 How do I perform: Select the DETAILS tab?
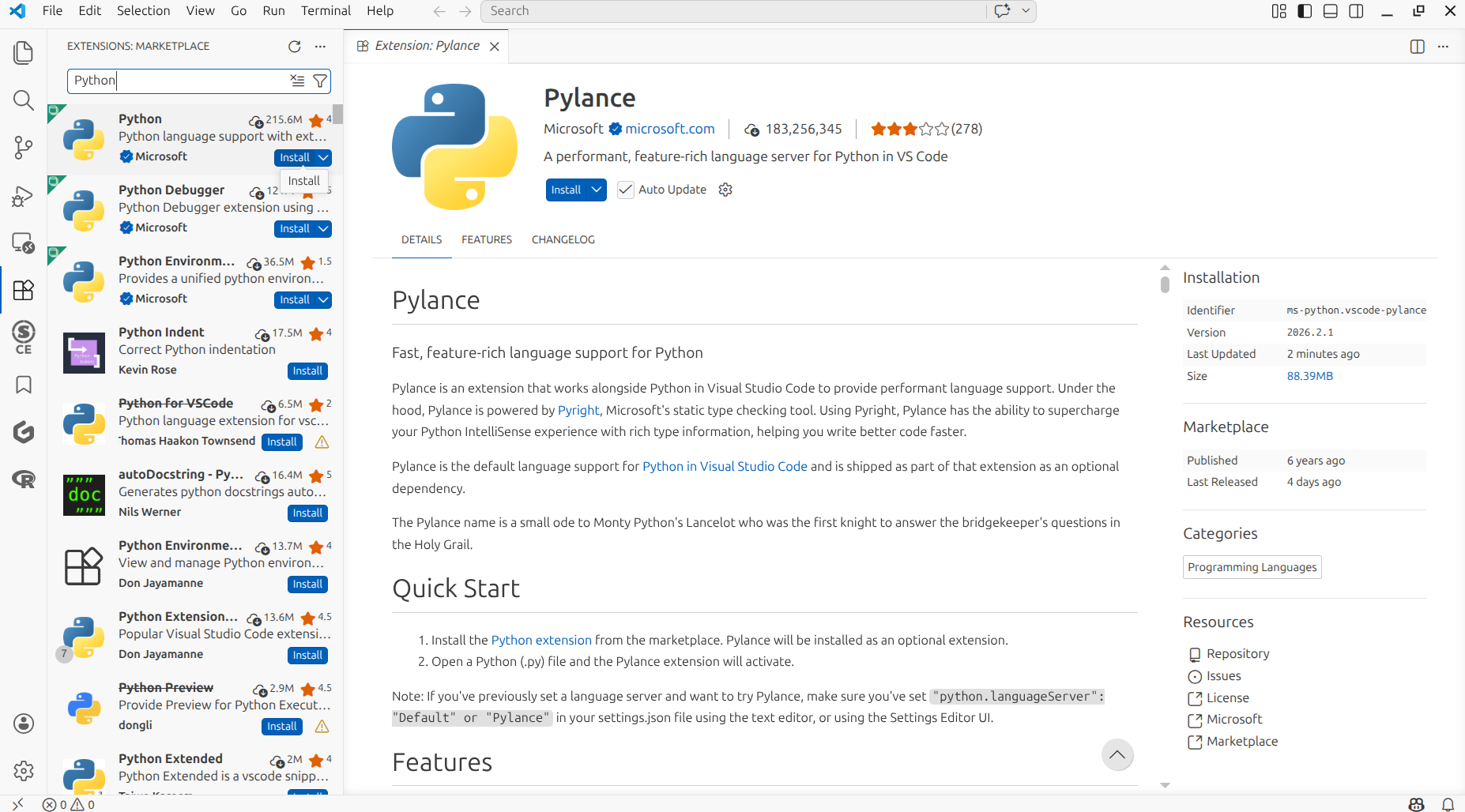422,239
